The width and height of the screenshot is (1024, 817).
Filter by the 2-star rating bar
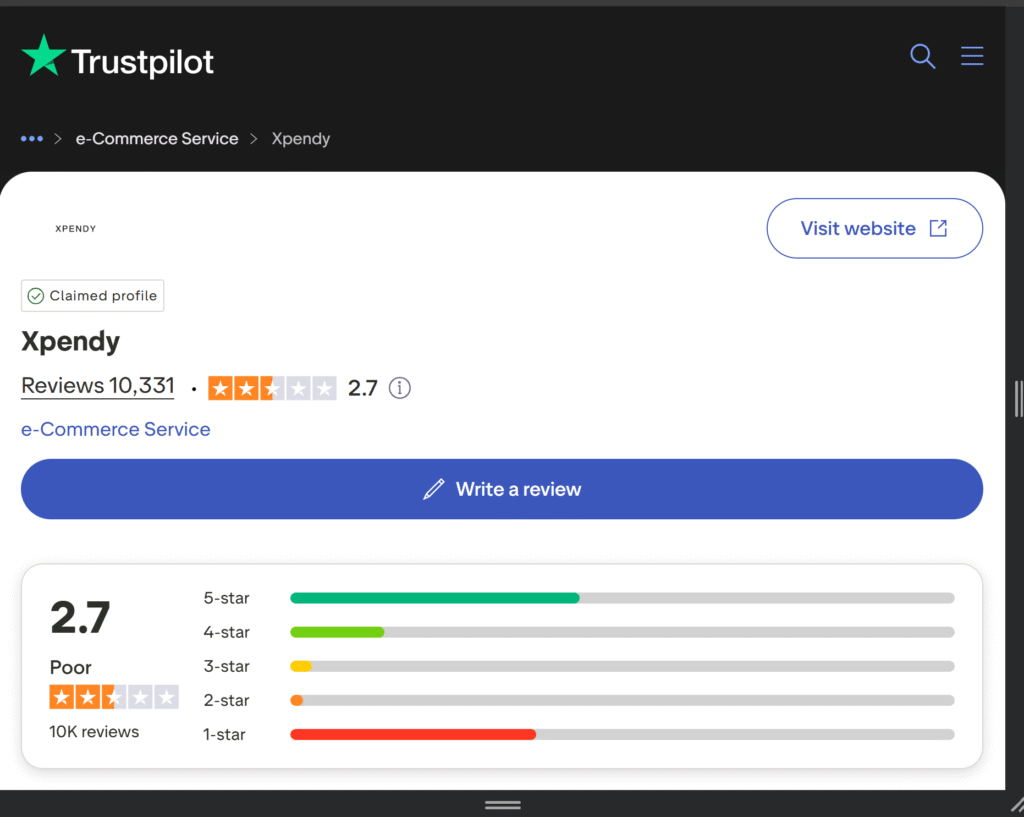pyautogui.click(x=622, y=700)
